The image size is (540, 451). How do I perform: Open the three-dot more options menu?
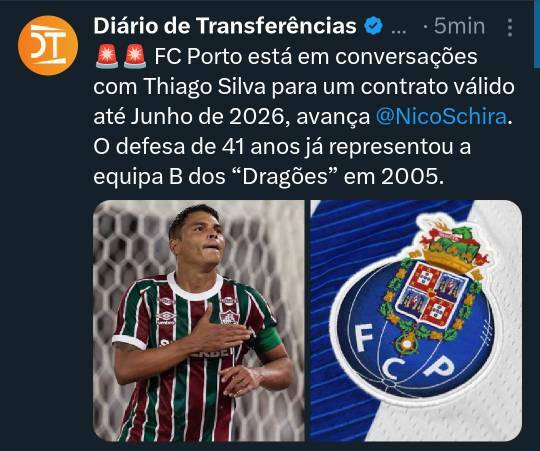click(510, 27)
